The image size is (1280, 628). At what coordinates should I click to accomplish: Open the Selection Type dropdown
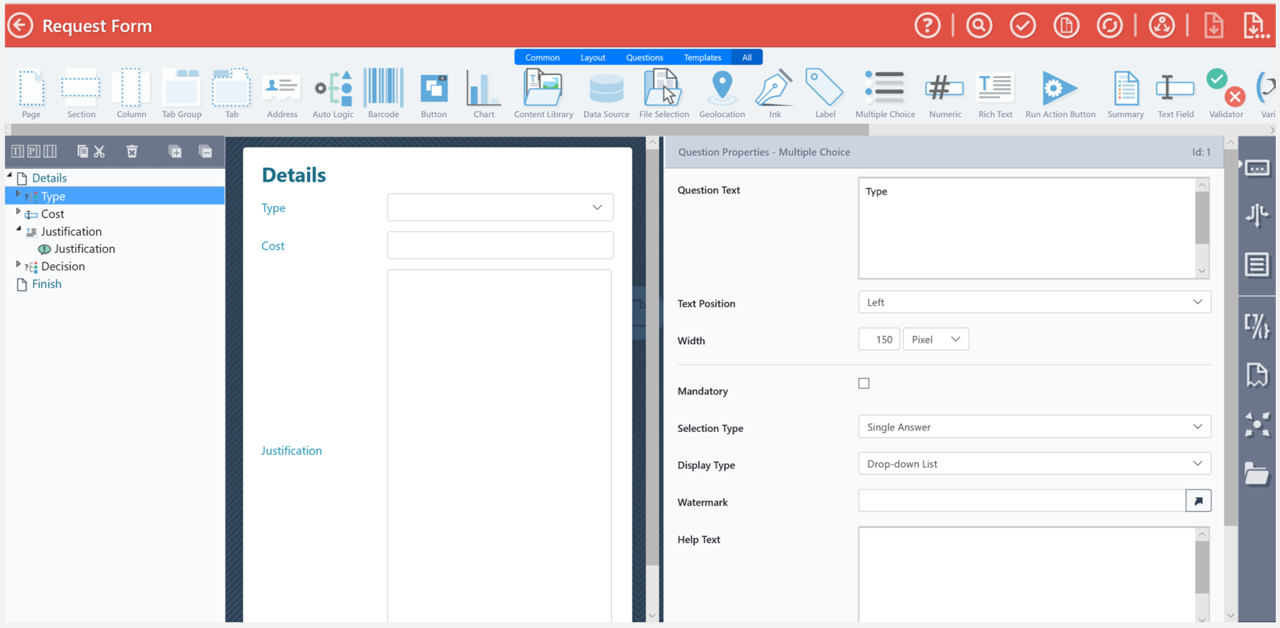(x=1034, y=427)
